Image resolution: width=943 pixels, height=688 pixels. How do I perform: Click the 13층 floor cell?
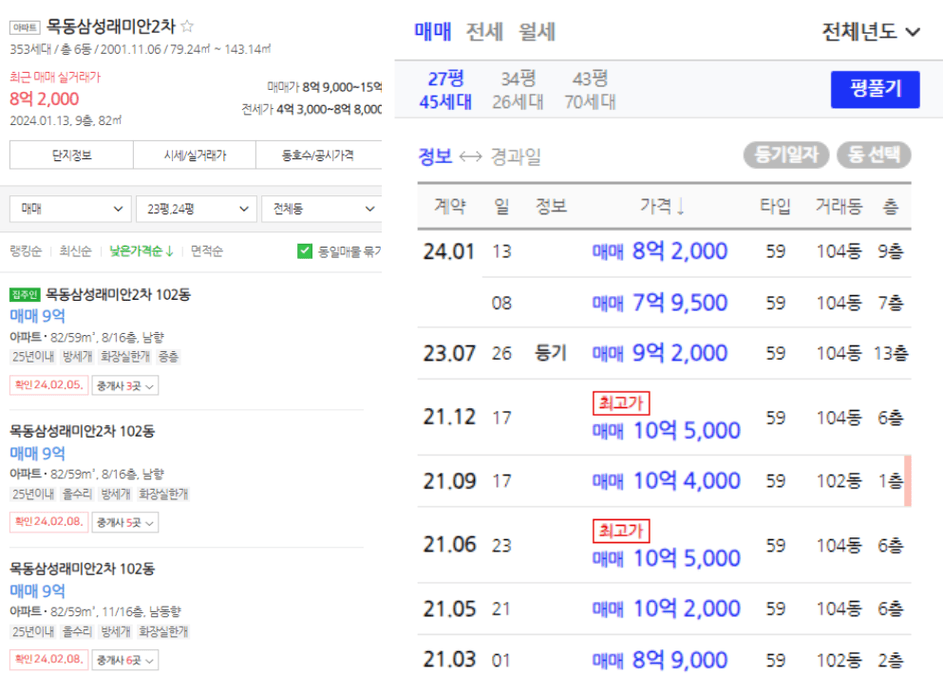point(891,353)
